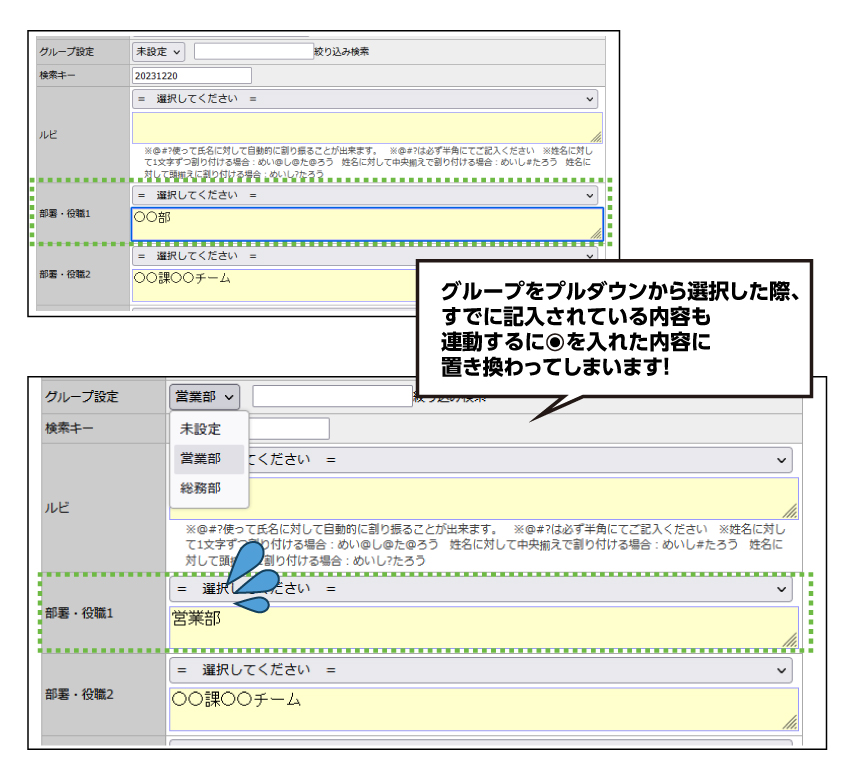Open the 未設定 group dropdown in upper form

tap(159, 51)
